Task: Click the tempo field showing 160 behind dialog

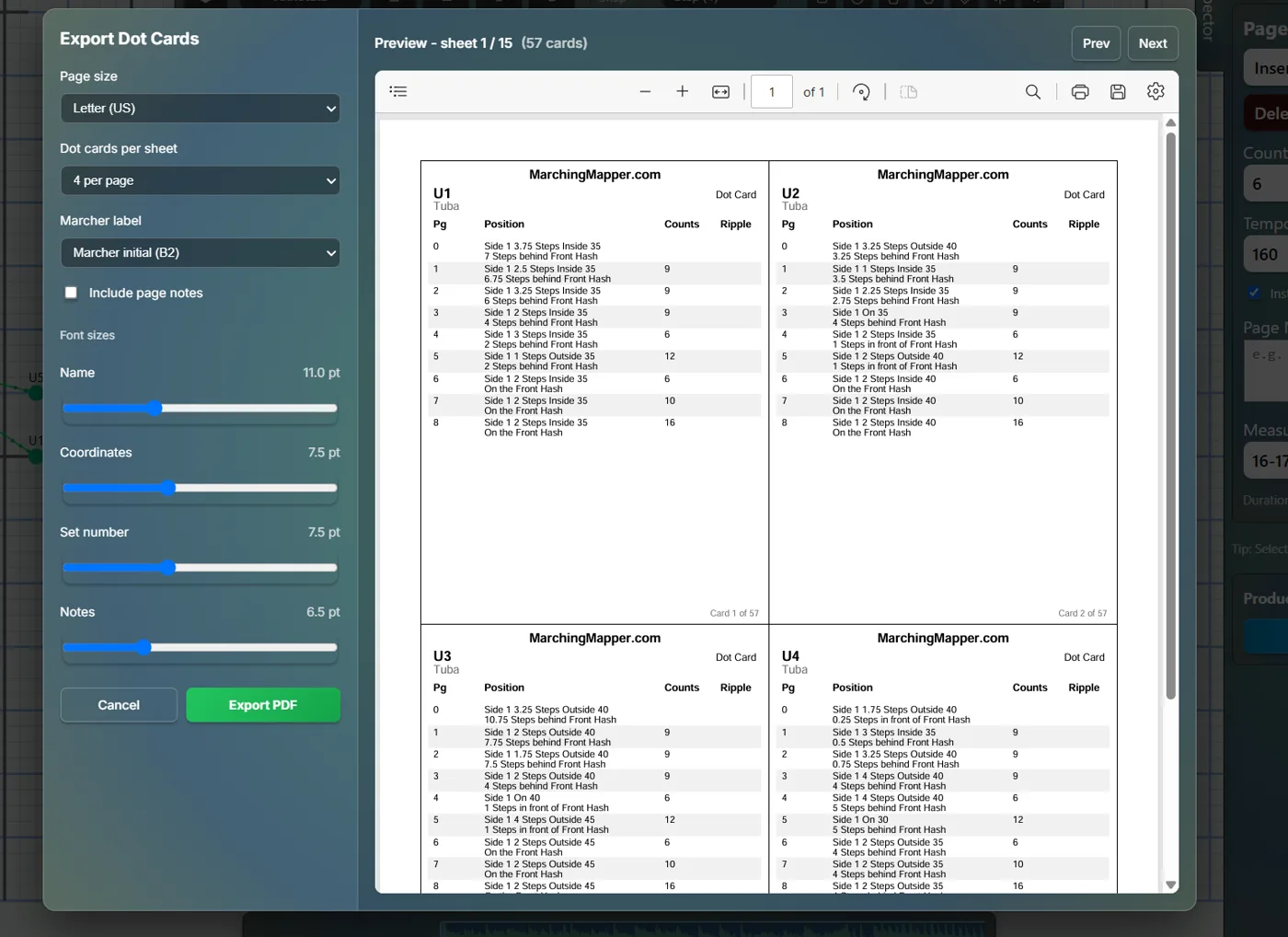Action: click(x=1266, y=254)
